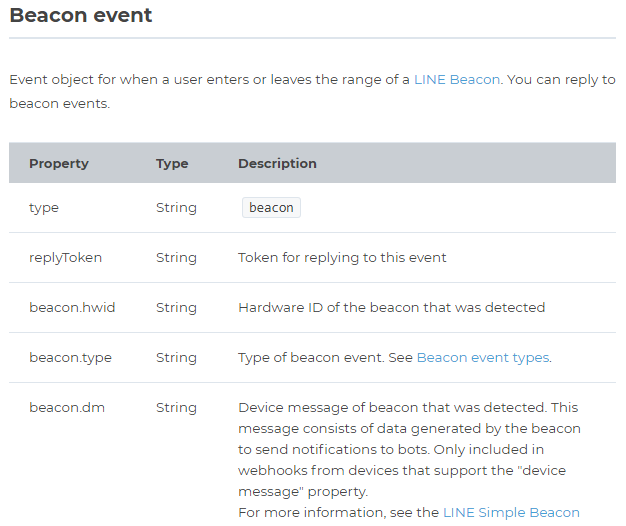Click the Device message description paragraph
The width and height of the screenshot is (626, 526).
[x=408, y=450]
